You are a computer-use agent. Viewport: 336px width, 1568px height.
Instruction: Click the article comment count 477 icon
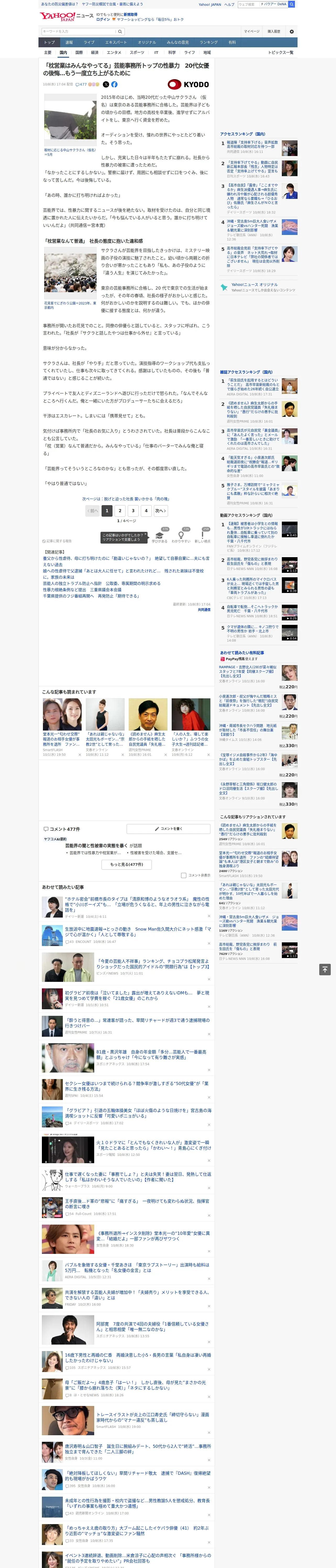[81, 85]
